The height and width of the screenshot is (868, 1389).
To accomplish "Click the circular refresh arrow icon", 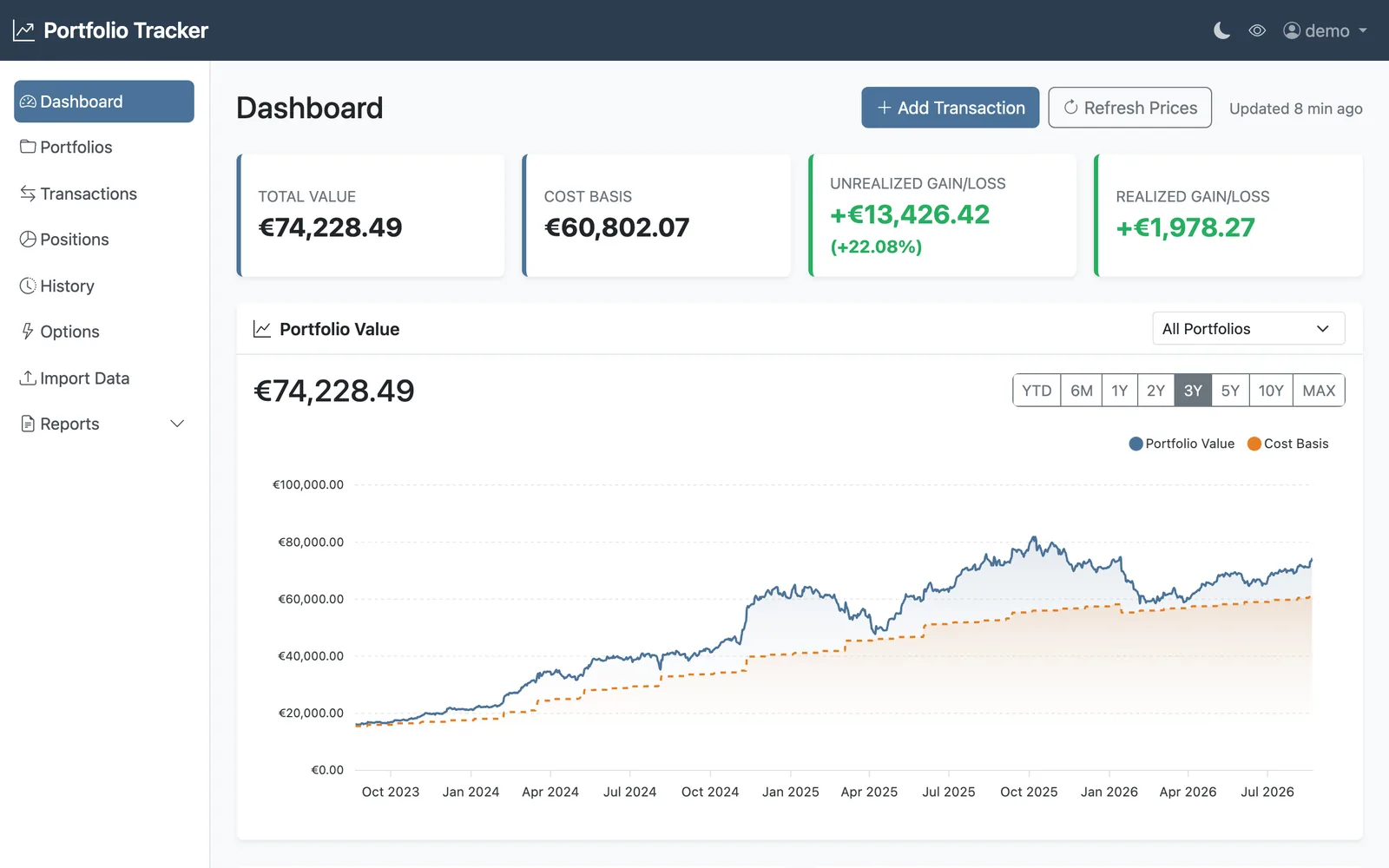I will pyautogui.click(x=1070, y=108).
